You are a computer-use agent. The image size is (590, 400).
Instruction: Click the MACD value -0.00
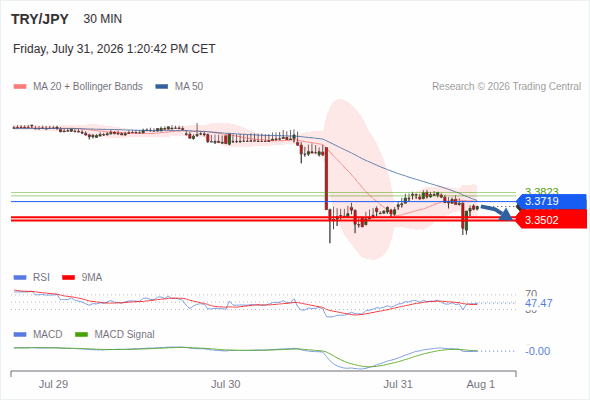[537, 351]
